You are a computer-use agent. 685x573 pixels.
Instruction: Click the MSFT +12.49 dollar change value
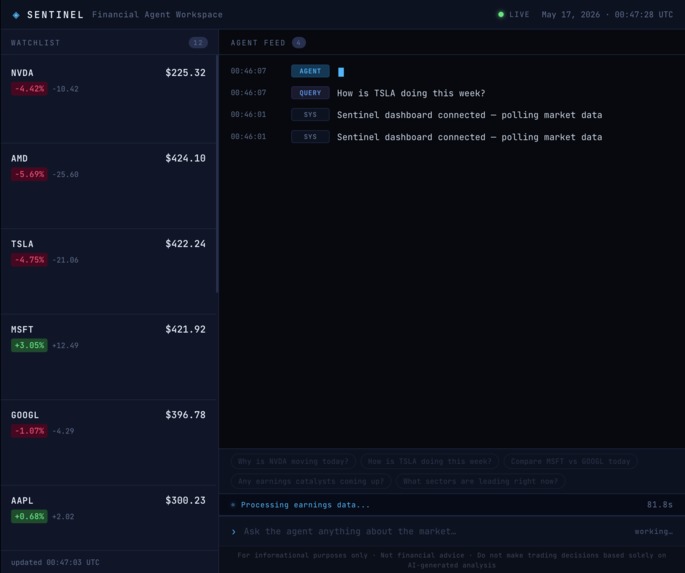[66, 345]
